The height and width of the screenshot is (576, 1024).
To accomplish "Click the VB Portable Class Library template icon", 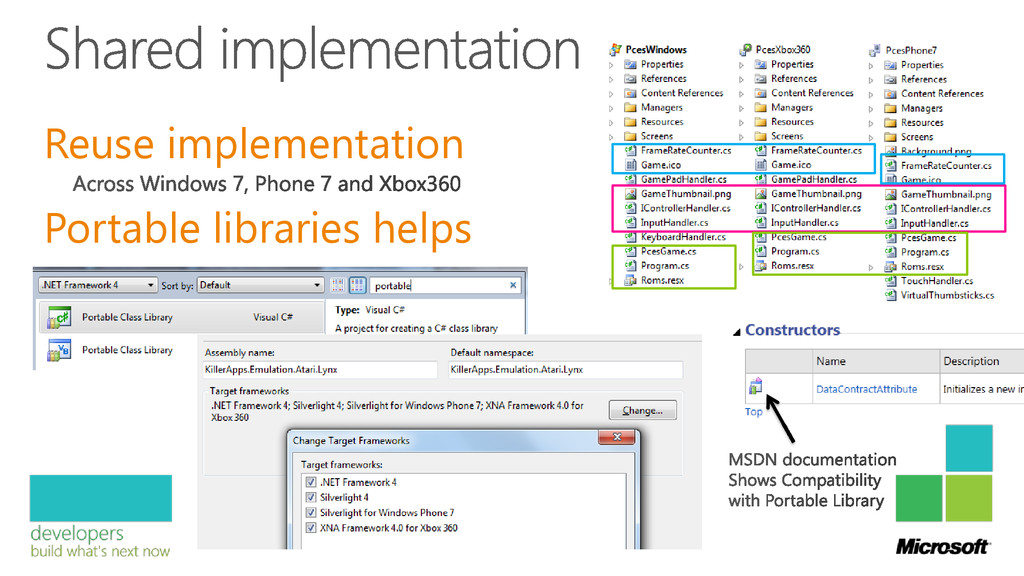I will pos(59,351).
